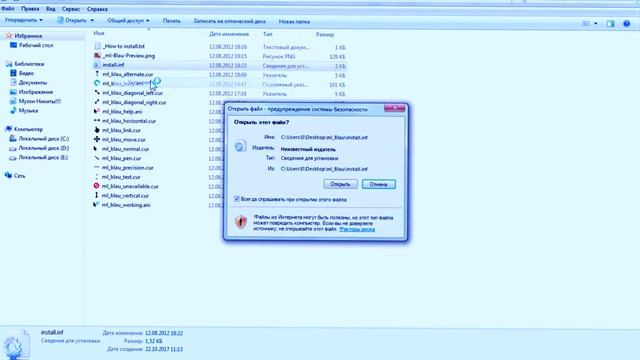Open the _How to install.txt file icon
Image resolution: width=640 pixels, height=360 pixels.
click(x=97, y=46)
